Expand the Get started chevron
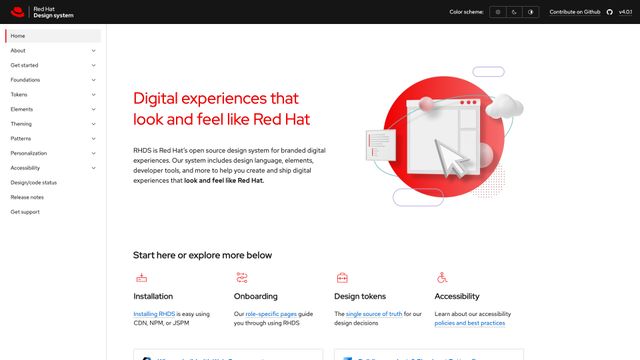 click(93, 65)
